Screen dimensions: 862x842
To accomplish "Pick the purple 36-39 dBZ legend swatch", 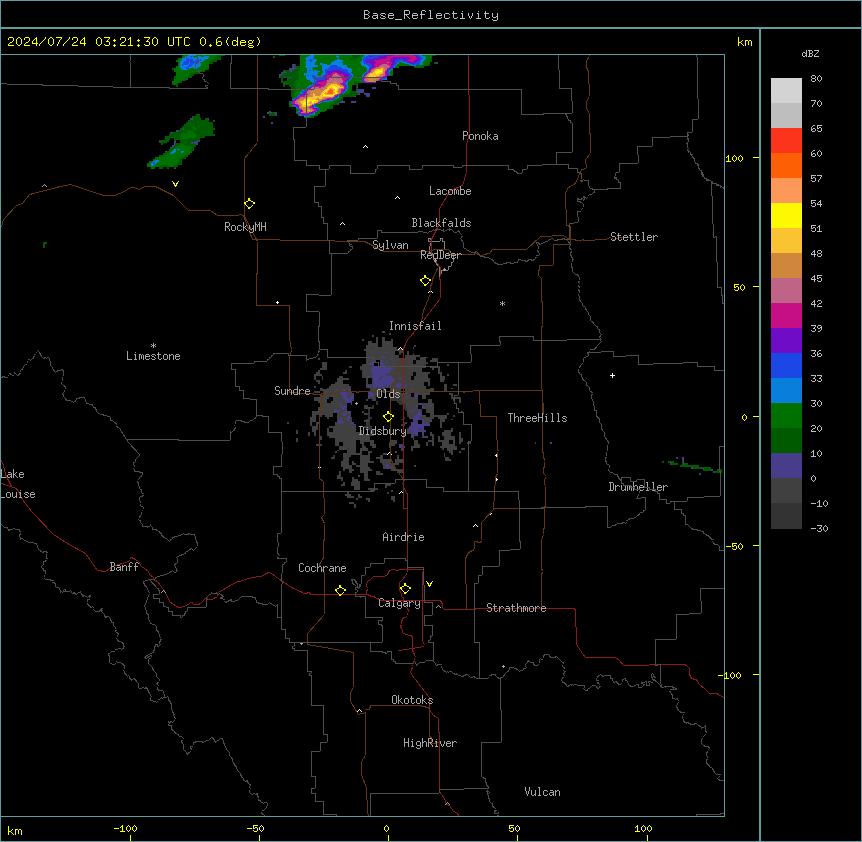I will [x=786, y=341].
